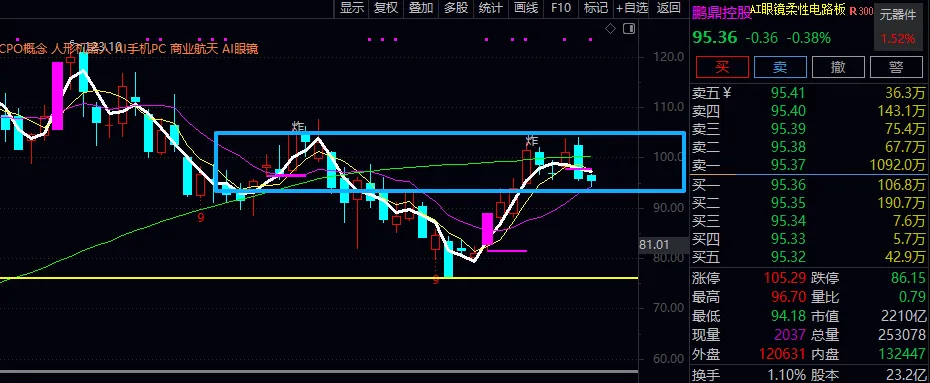
Task: Toggle the side panel layout icon
Action: tap(628, 28)
